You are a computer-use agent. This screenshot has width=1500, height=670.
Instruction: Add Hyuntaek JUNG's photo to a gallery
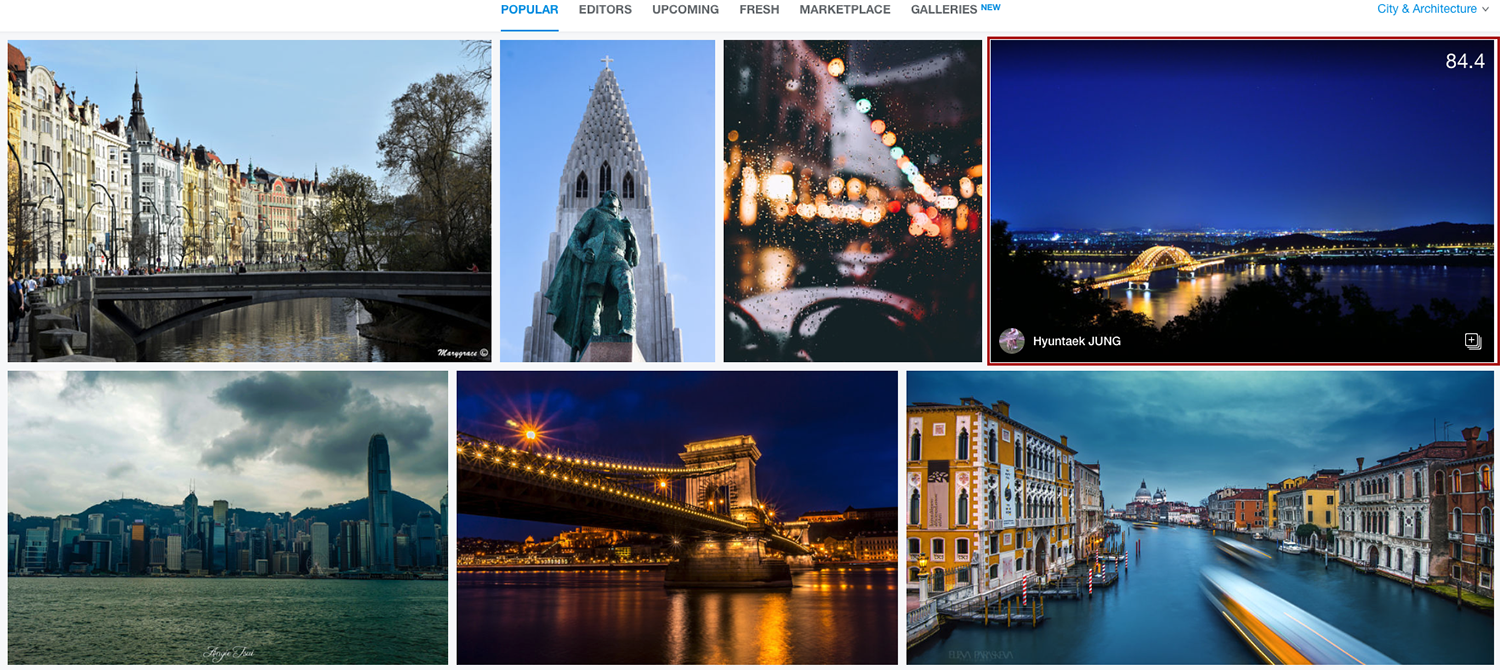pyautogui.click(x=1472, y=341)
